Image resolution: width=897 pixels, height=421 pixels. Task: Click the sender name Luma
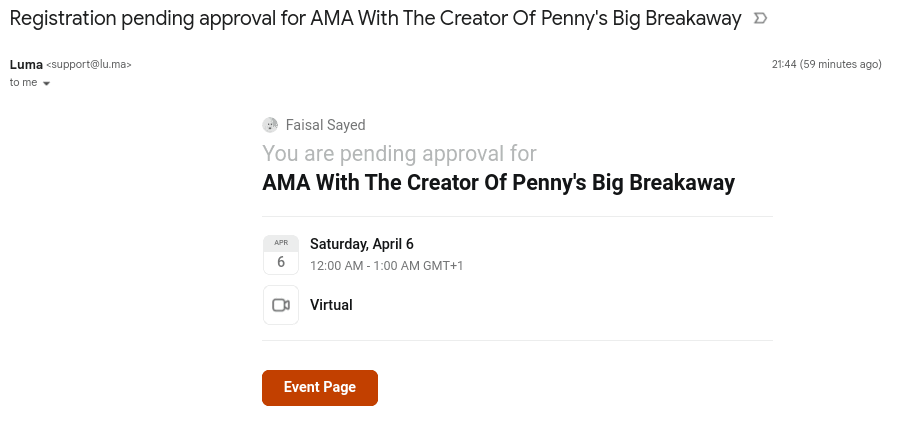tap(26, 64)
